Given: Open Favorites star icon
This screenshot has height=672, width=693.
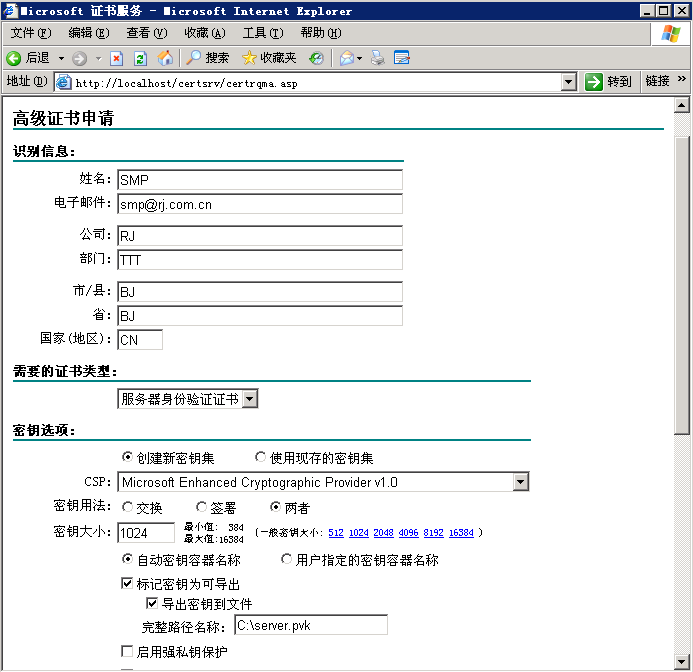Looking at the screenshot, I should pos(249,58).
